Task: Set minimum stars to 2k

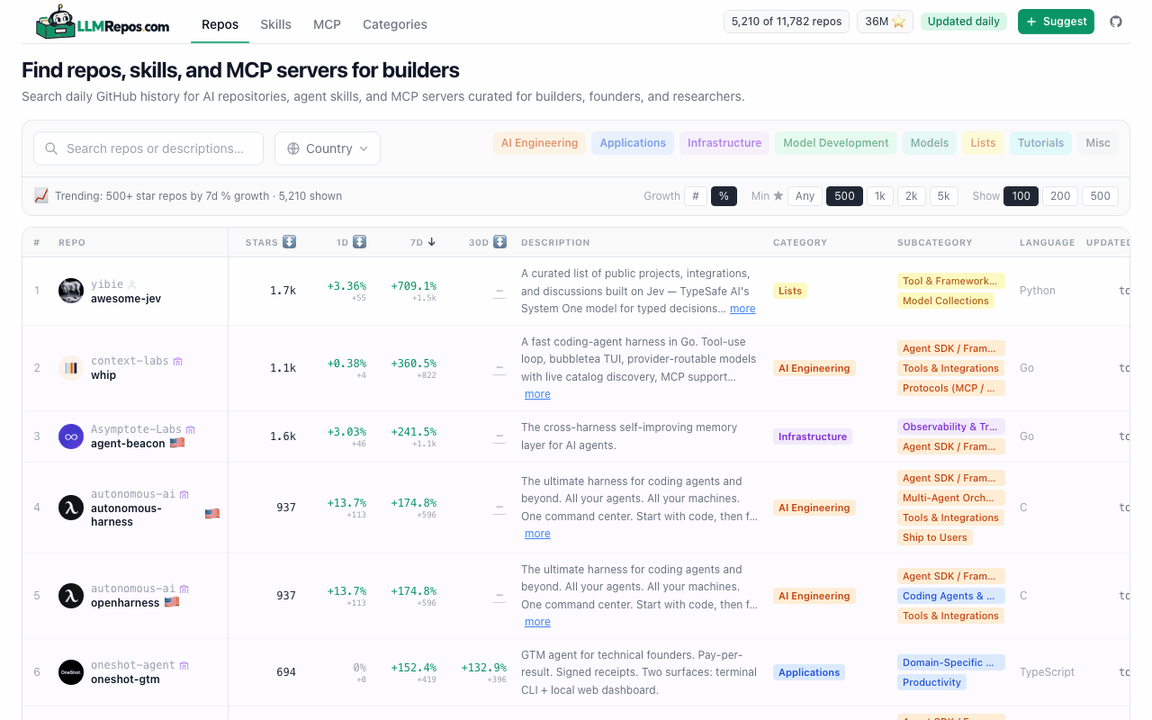Action: click(x=911, y=196)
